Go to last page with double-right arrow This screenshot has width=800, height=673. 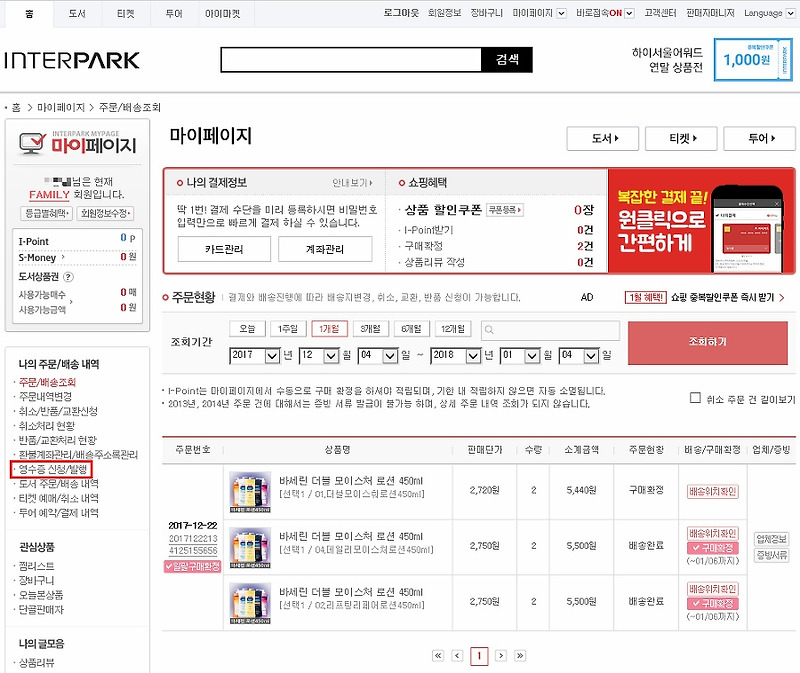[x=520, y=656]
